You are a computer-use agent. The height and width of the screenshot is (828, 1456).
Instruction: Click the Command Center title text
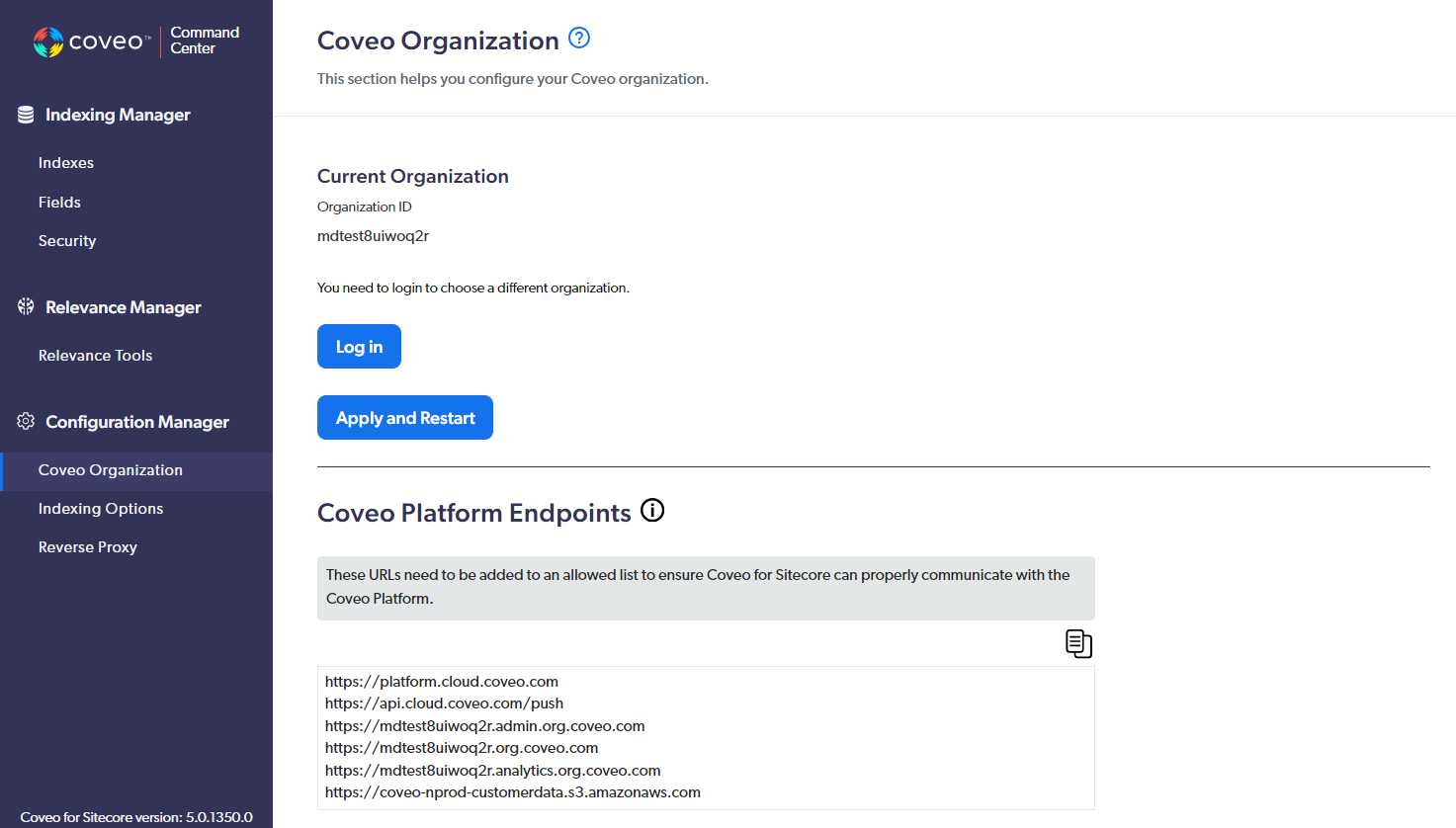[205, 41]
